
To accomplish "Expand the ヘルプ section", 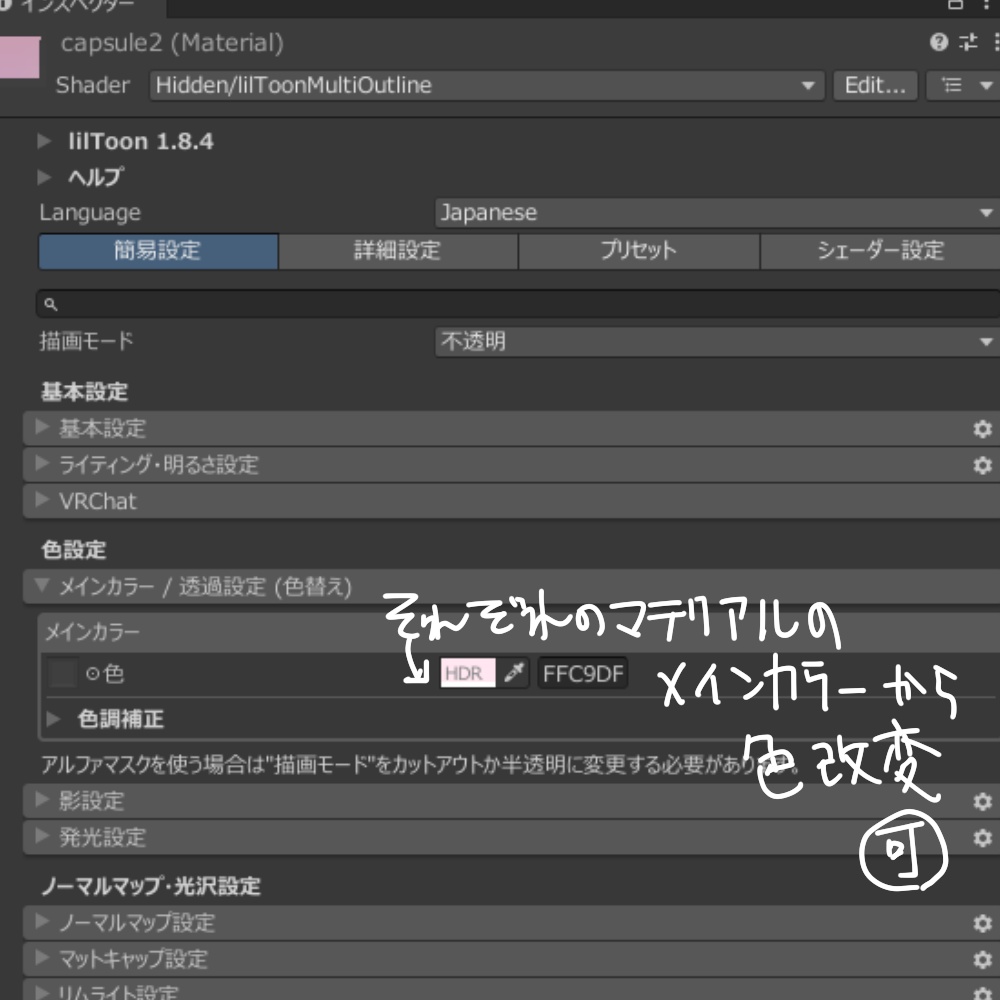I will (x=44, y=176).
